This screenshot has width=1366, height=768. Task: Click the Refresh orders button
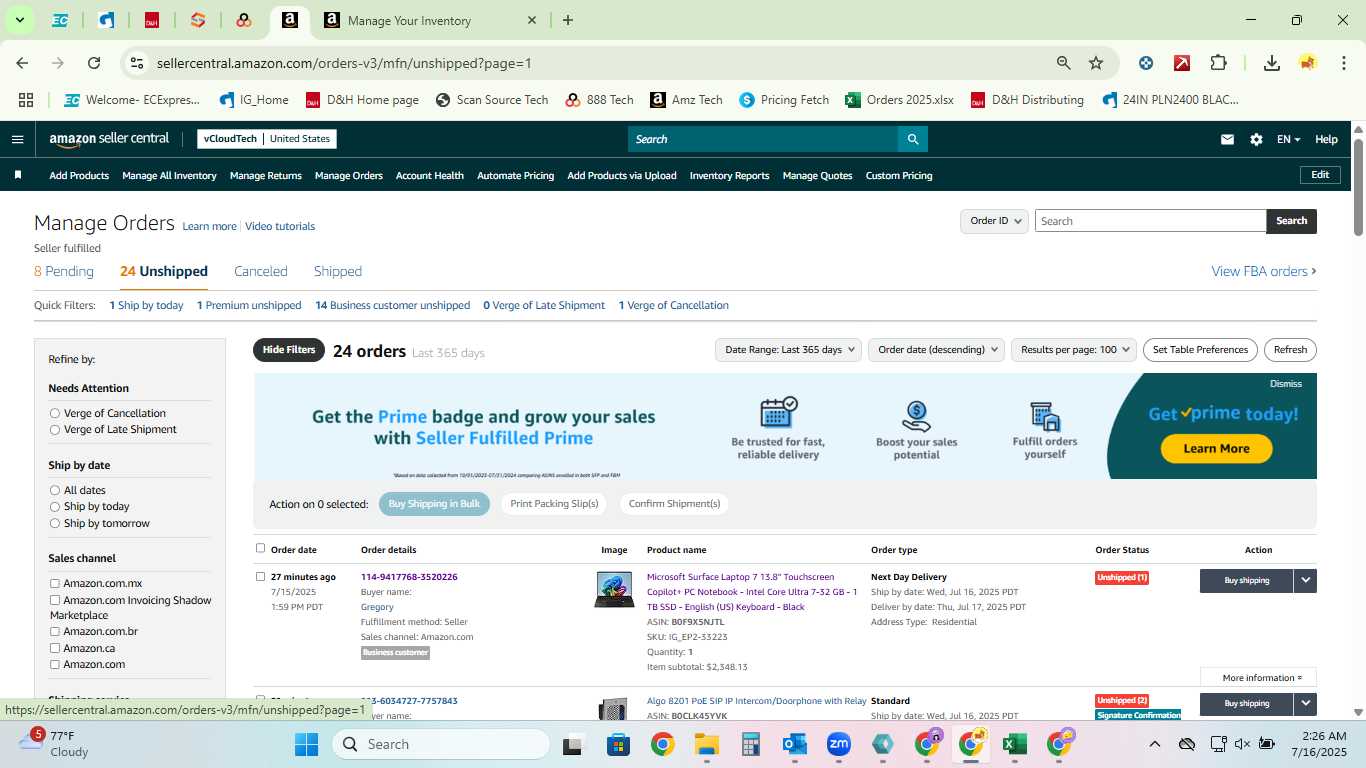[x=1290, y=350]
